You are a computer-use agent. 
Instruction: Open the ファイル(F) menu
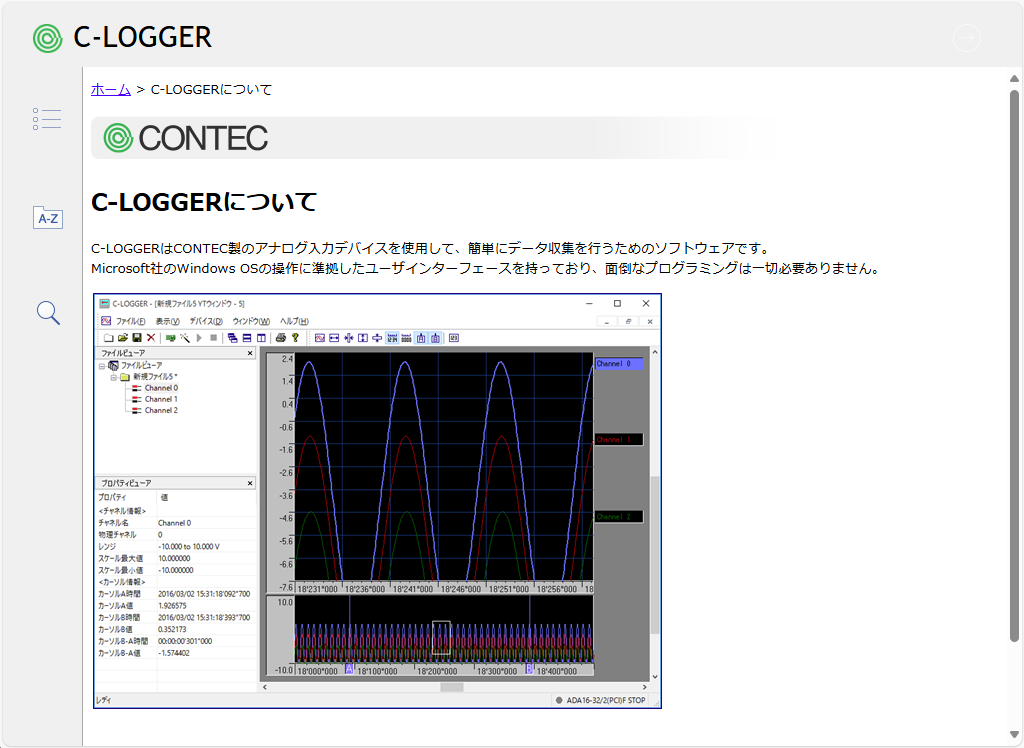(130, 321)
